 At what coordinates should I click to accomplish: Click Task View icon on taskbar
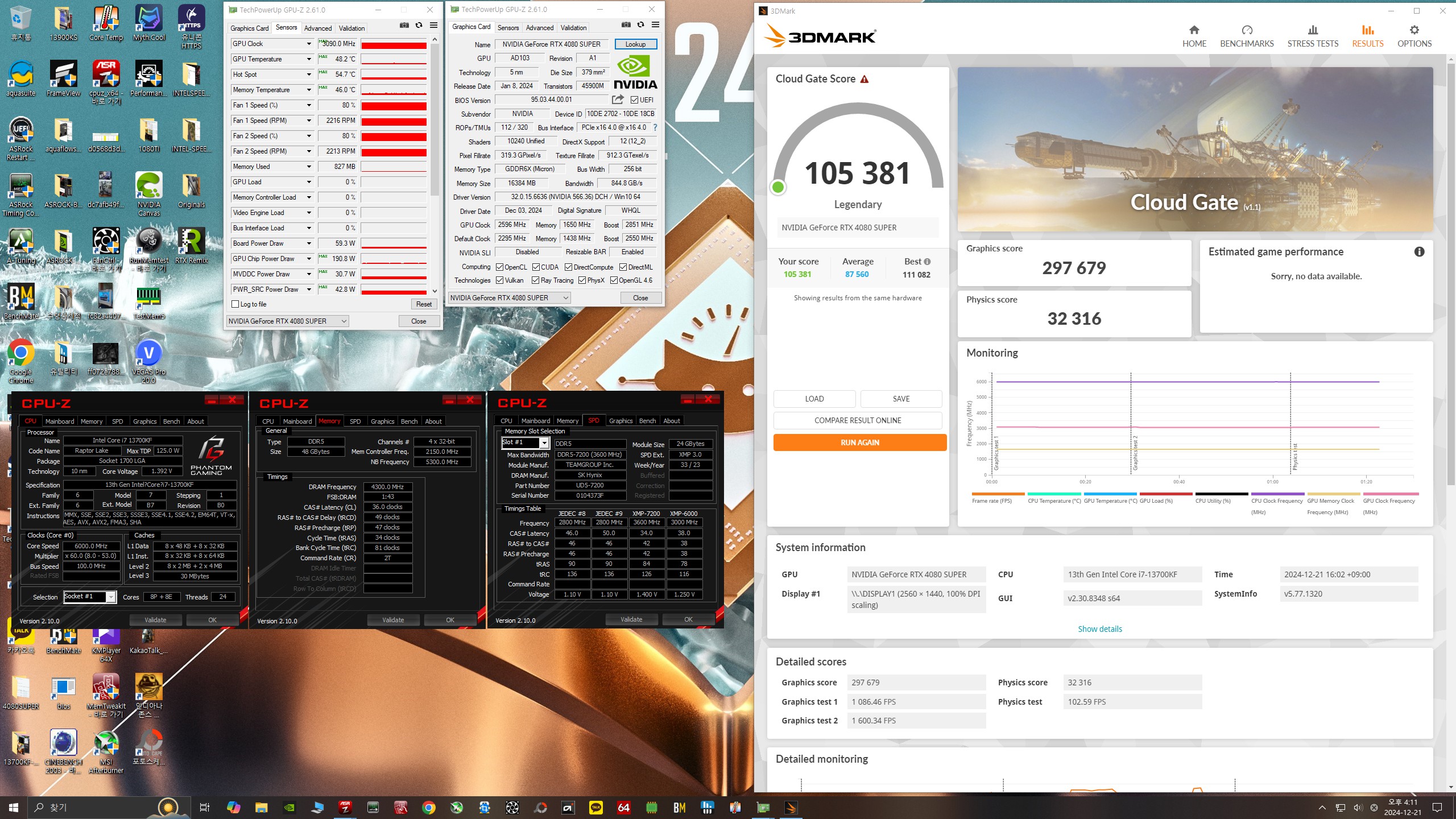(205, 807)
